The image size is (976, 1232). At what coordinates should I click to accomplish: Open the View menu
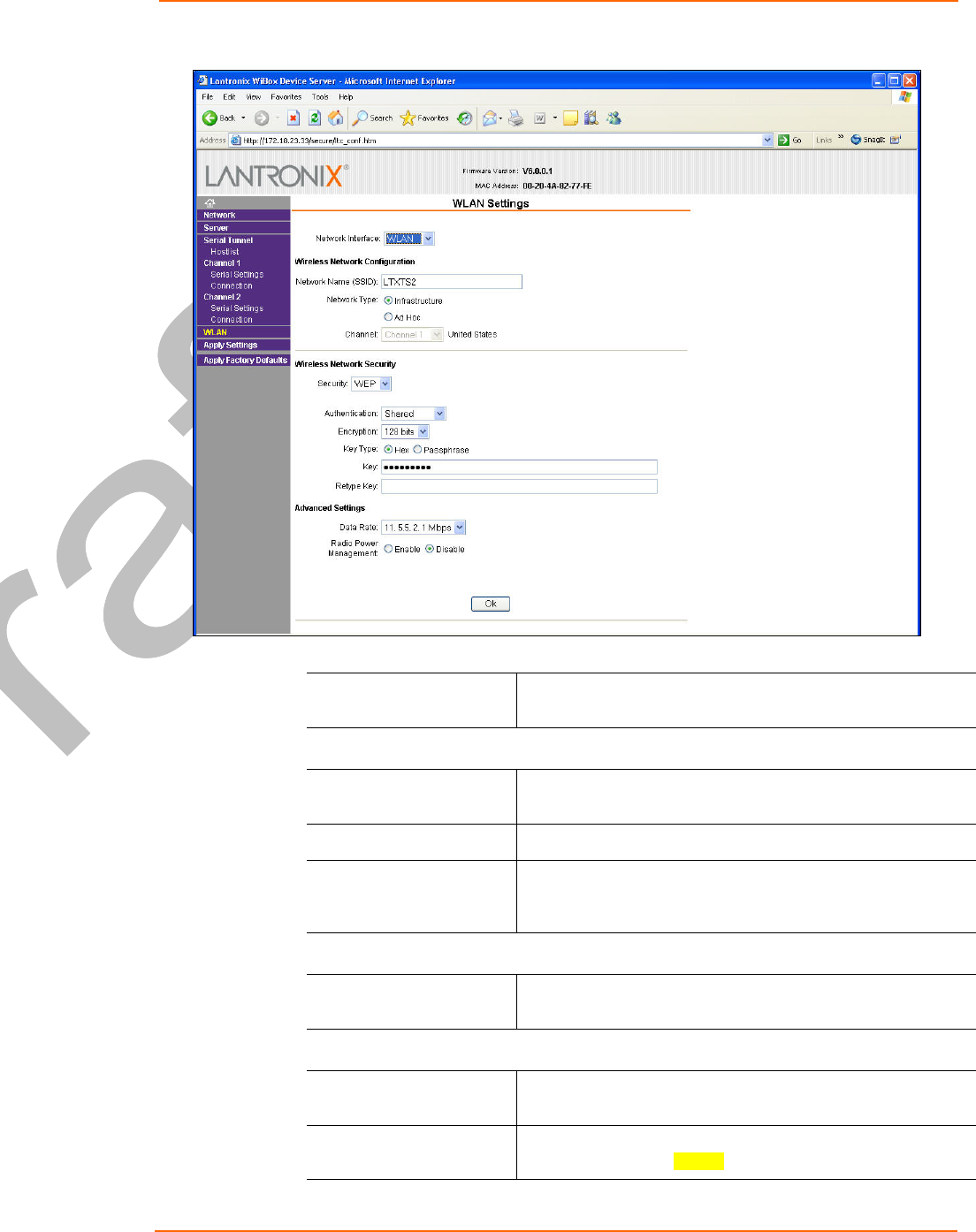[x=254, y=97]
